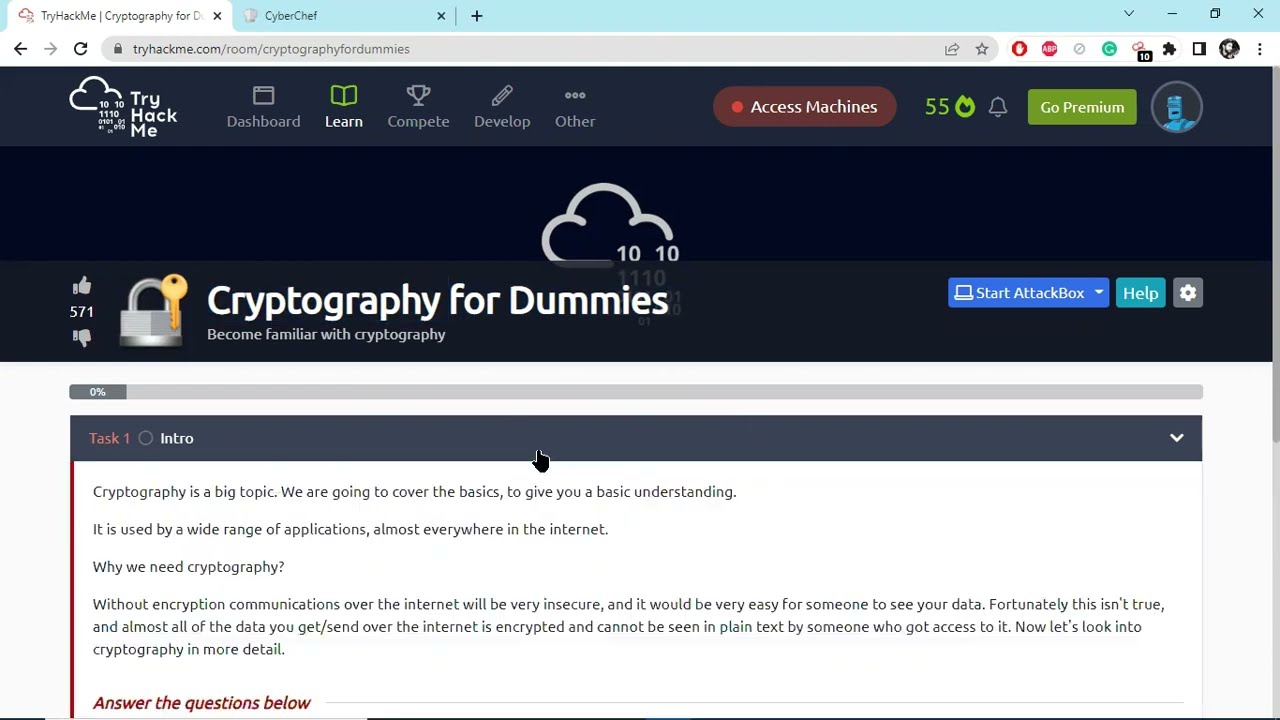Go back in browser history
Screen dimensions: 1280x720
coord(20,49)
